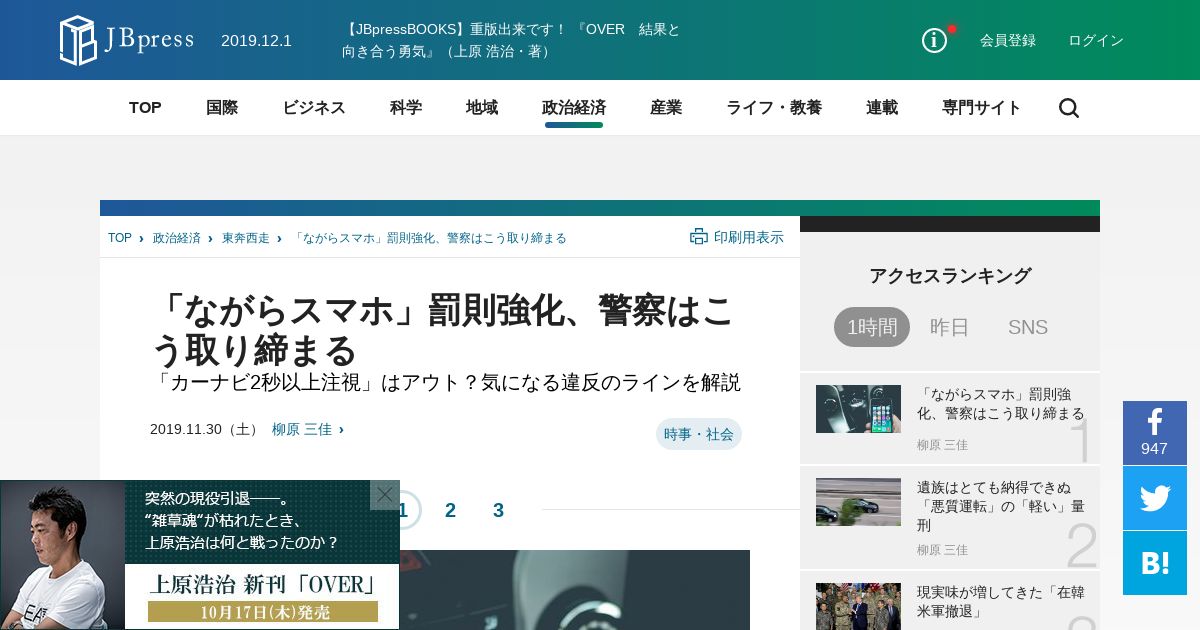Open the JBpressBOOKS OVER announcement link

[511, 40]
